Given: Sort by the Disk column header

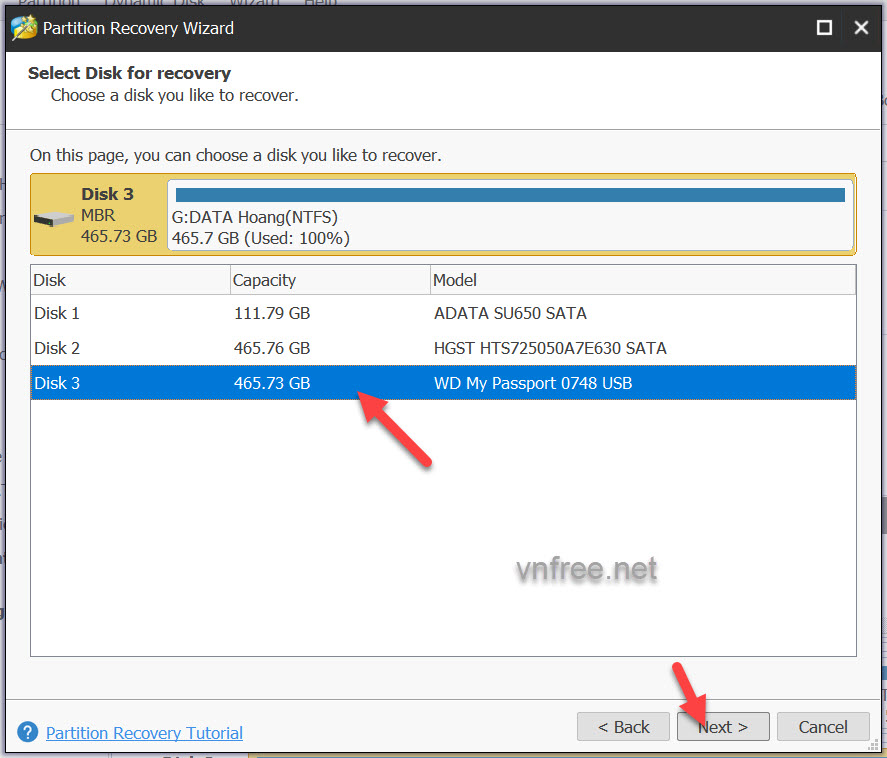Looking at the screenshot, I should pos(130,281).
